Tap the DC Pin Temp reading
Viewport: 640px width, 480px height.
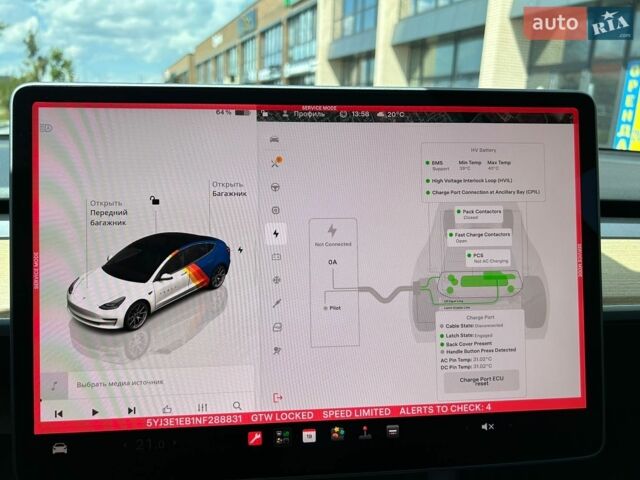(x=466, y=367)
